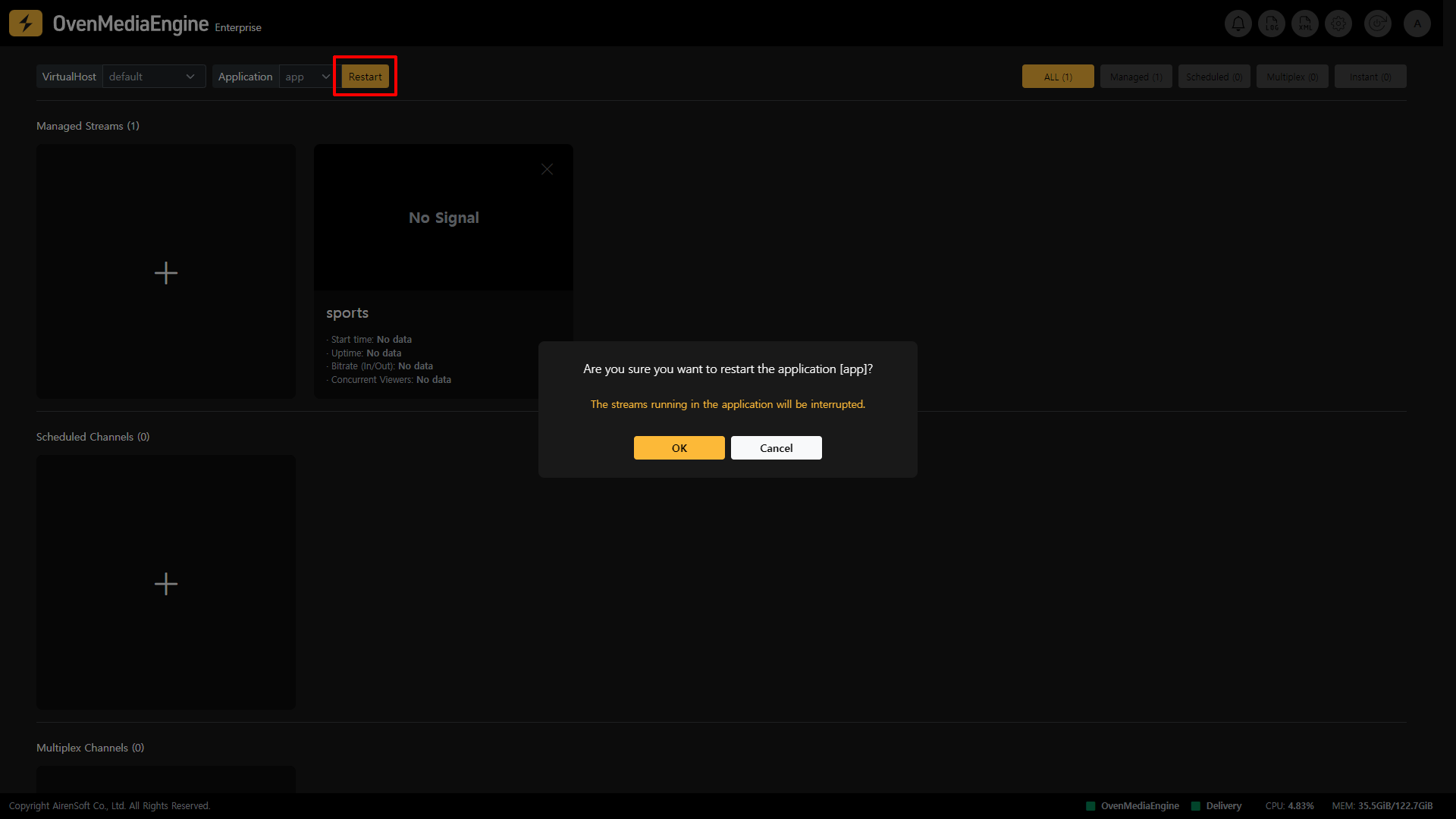Switch to the Multiplex (0) filter tab
Viewport: 1456px width, 819px height.
(x=1292, y=77)
